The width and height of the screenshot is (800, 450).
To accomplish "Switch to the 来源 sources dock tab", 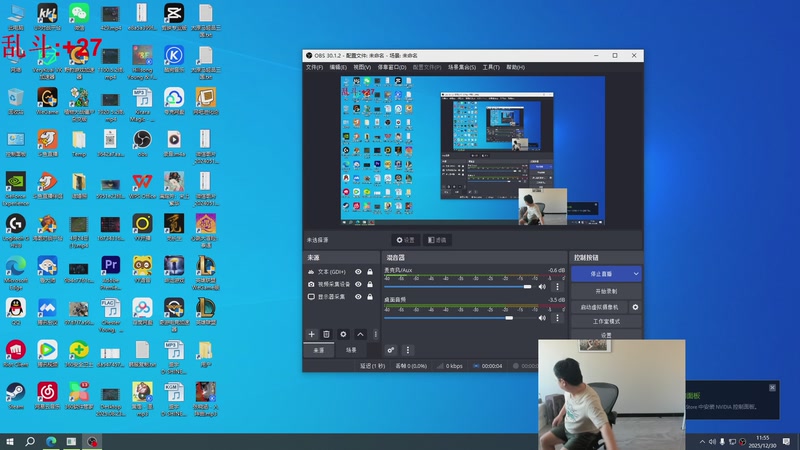I will (x=319, y=350).
